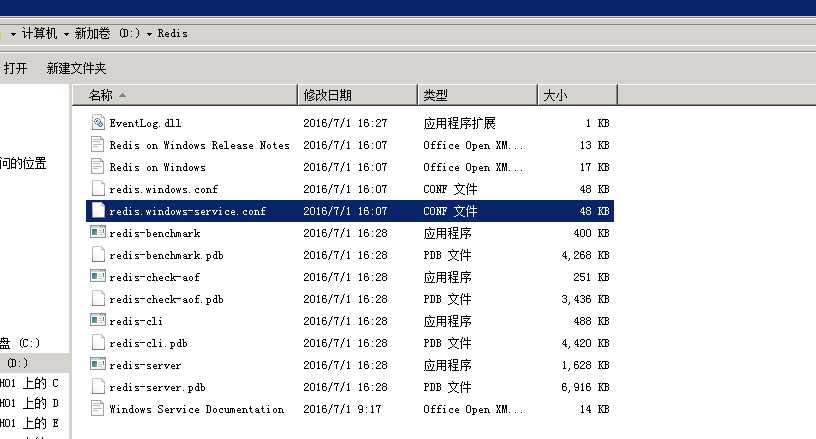816x439 pixels.
Task: Open the (D:) drive in the sidebar
Action: coord(17,363)
